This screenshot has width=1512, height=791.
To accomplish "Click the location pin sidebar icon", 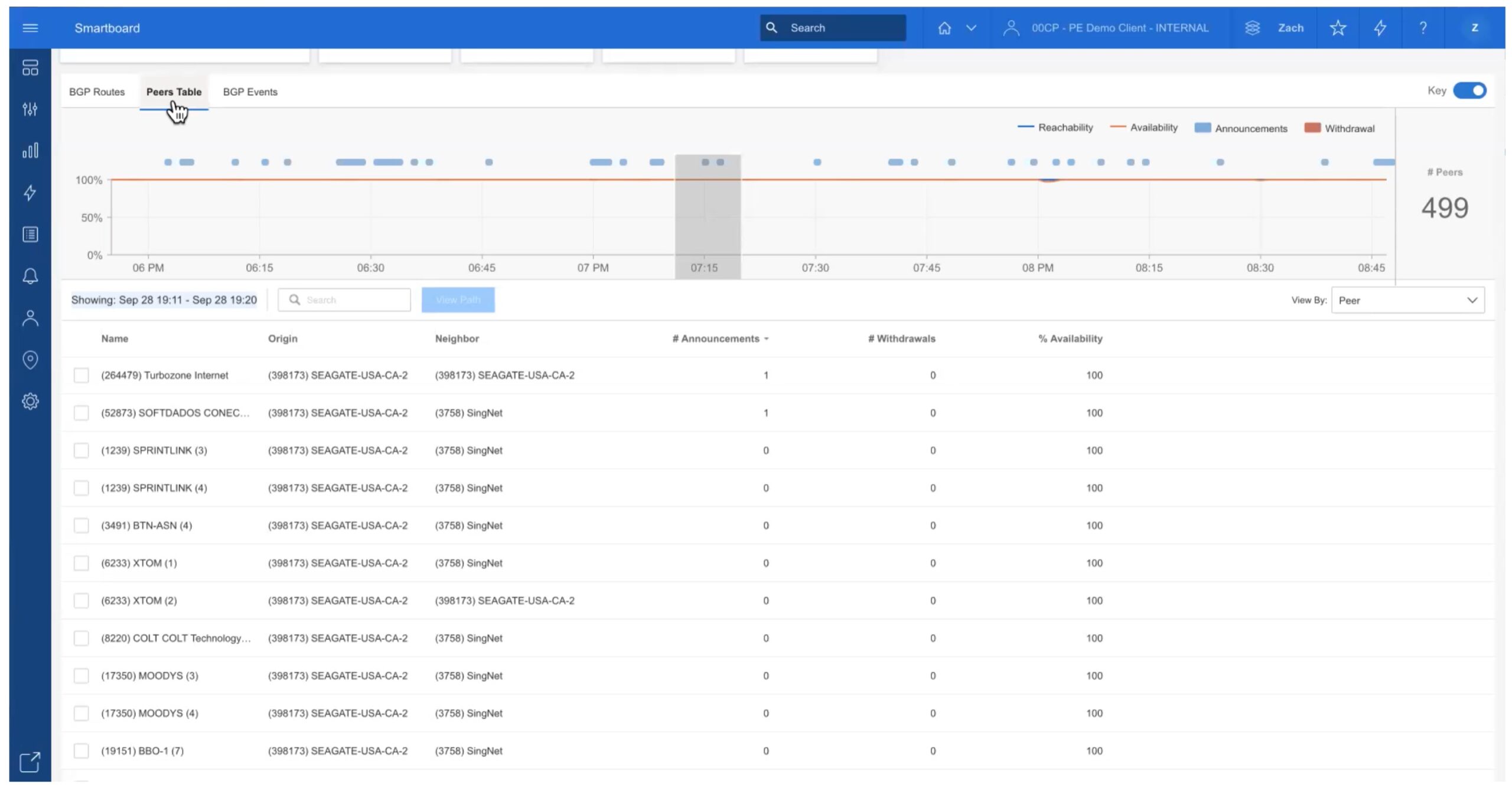I will point(30,359).
